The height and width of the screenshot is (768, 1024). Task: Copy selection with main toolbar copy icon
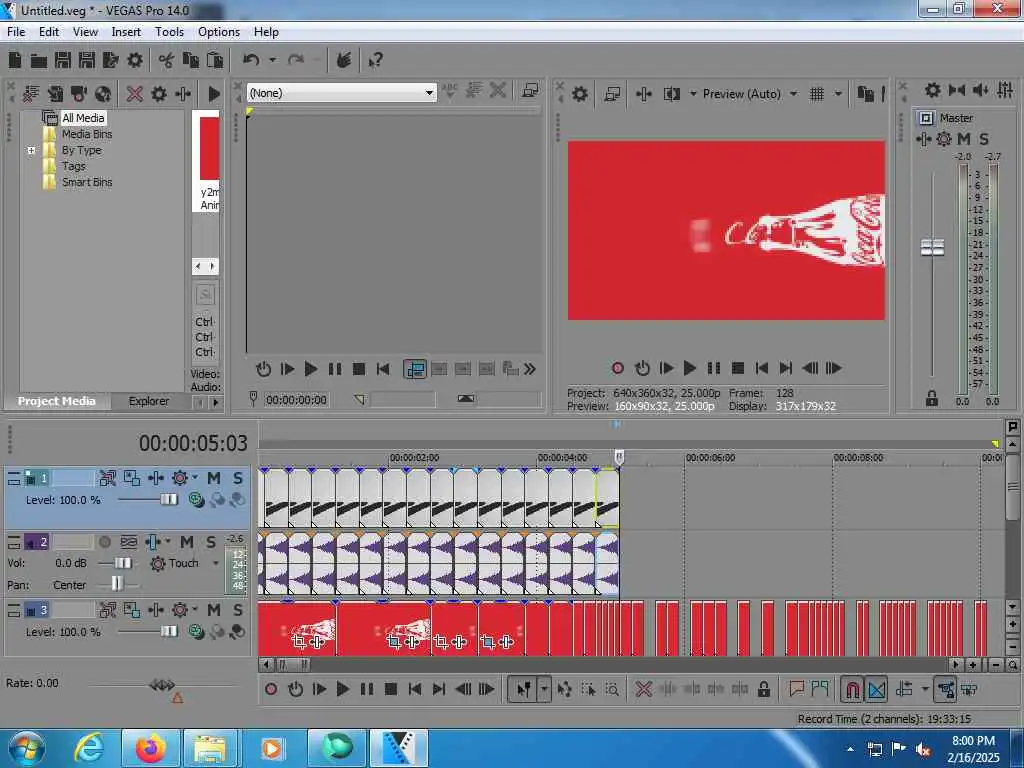click(x=191, y=61)
